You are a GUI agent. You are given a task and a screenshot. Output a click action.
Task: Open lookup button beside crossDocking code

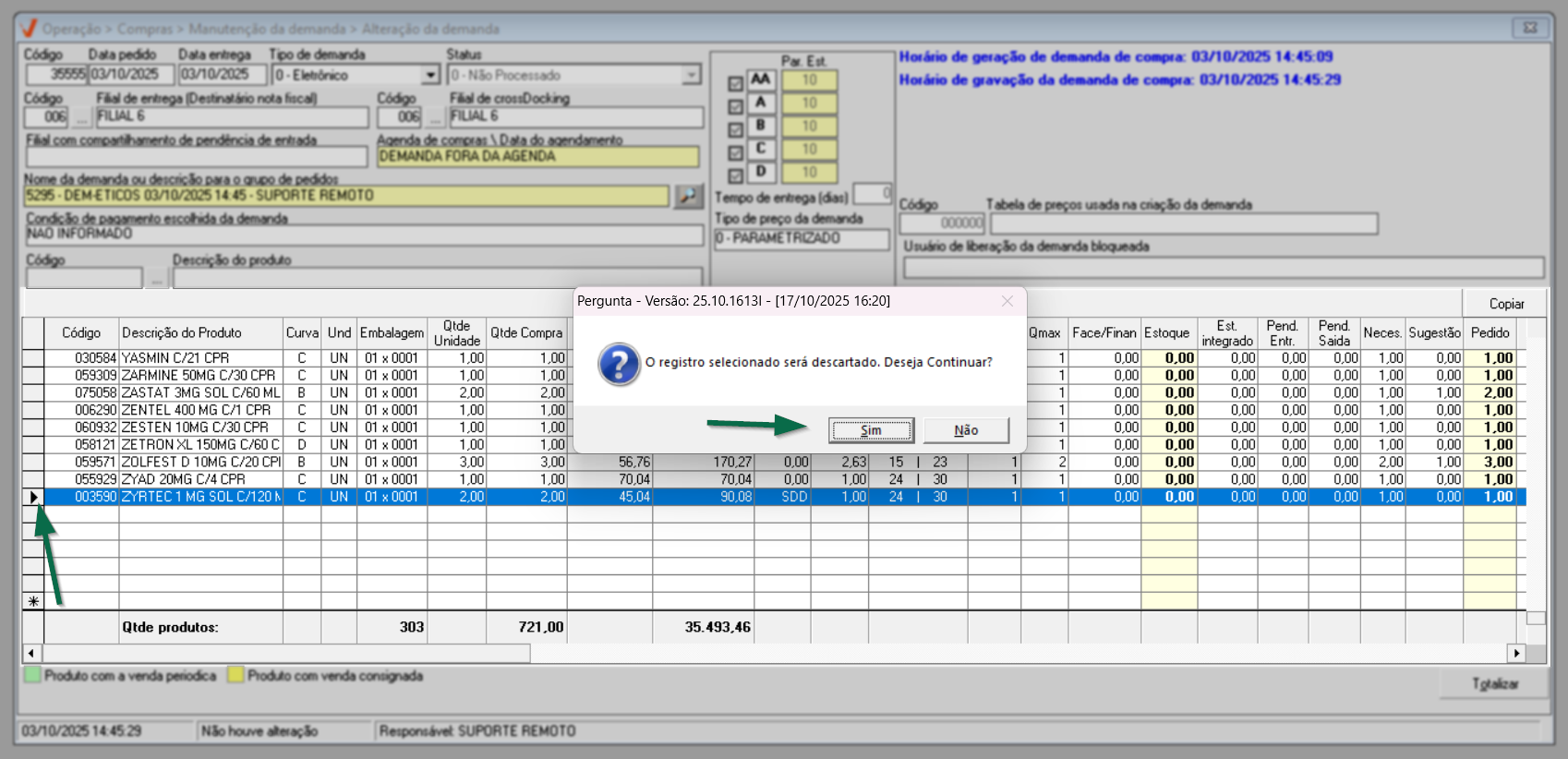(x=435, y=117)
